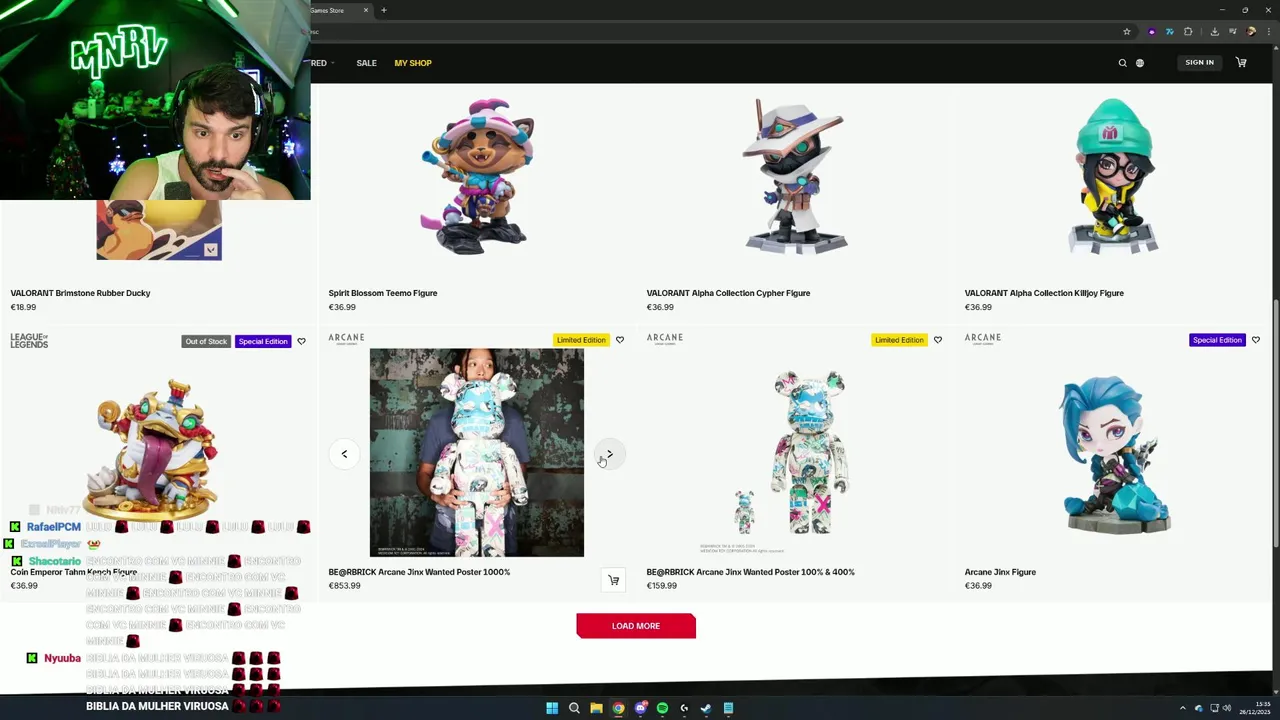
Task: Open a new browser tab
Action: pyautogui.click(x=384, y=10)
